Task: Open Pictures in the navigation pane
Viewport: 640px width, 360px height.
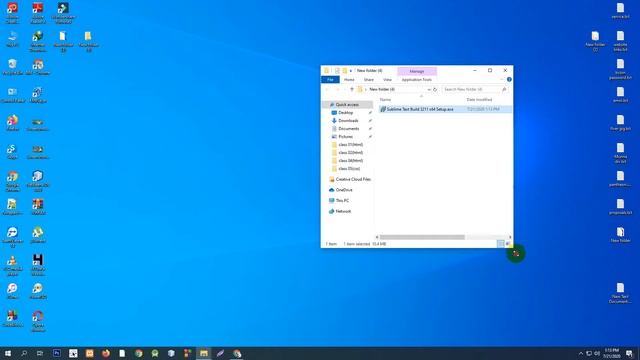Action: coord(345,137)
